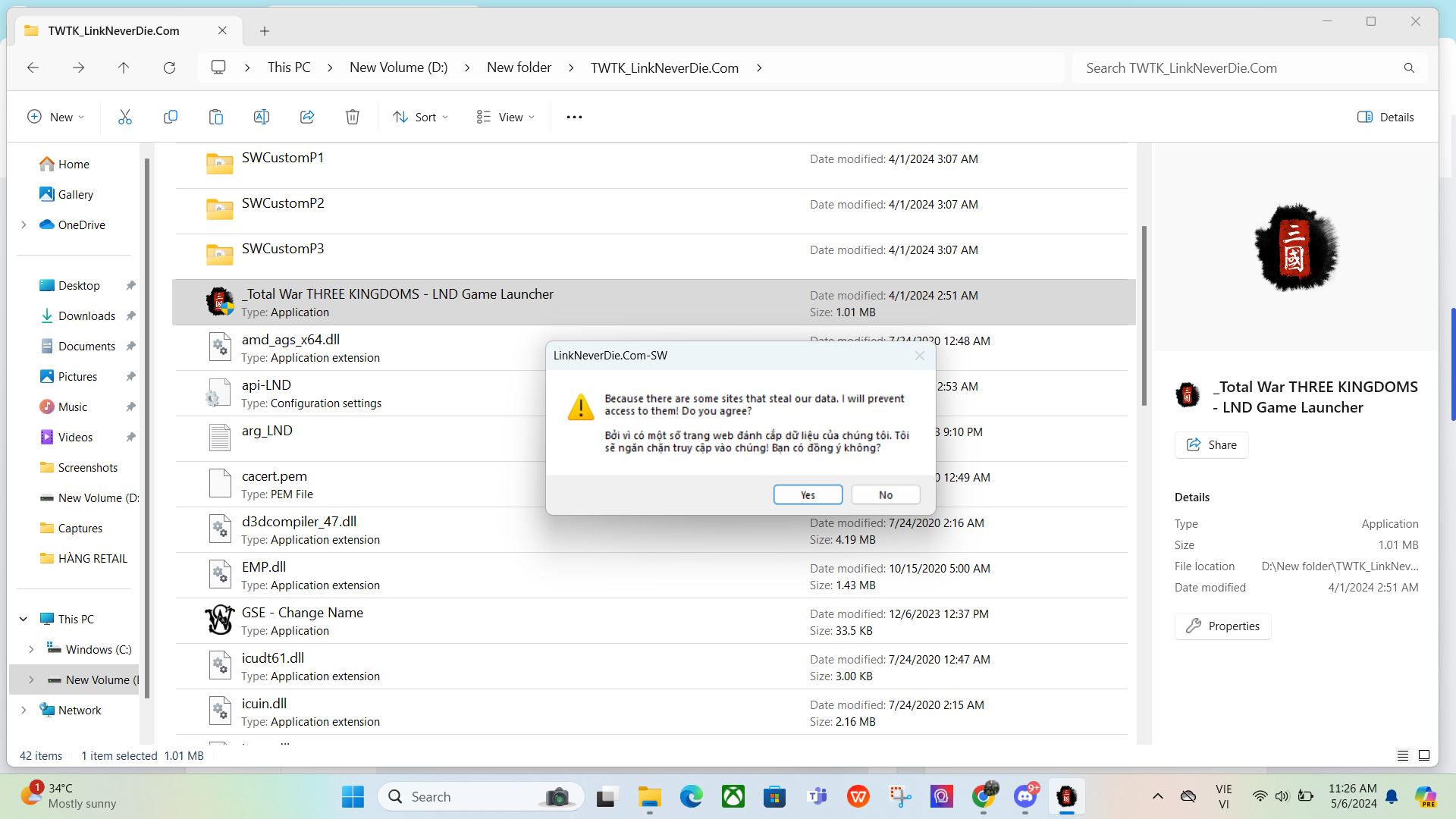The width and height of the screenshot is (1456, 819).
Task: Open the See more ellipsis menu
Action: pos(574,117)
